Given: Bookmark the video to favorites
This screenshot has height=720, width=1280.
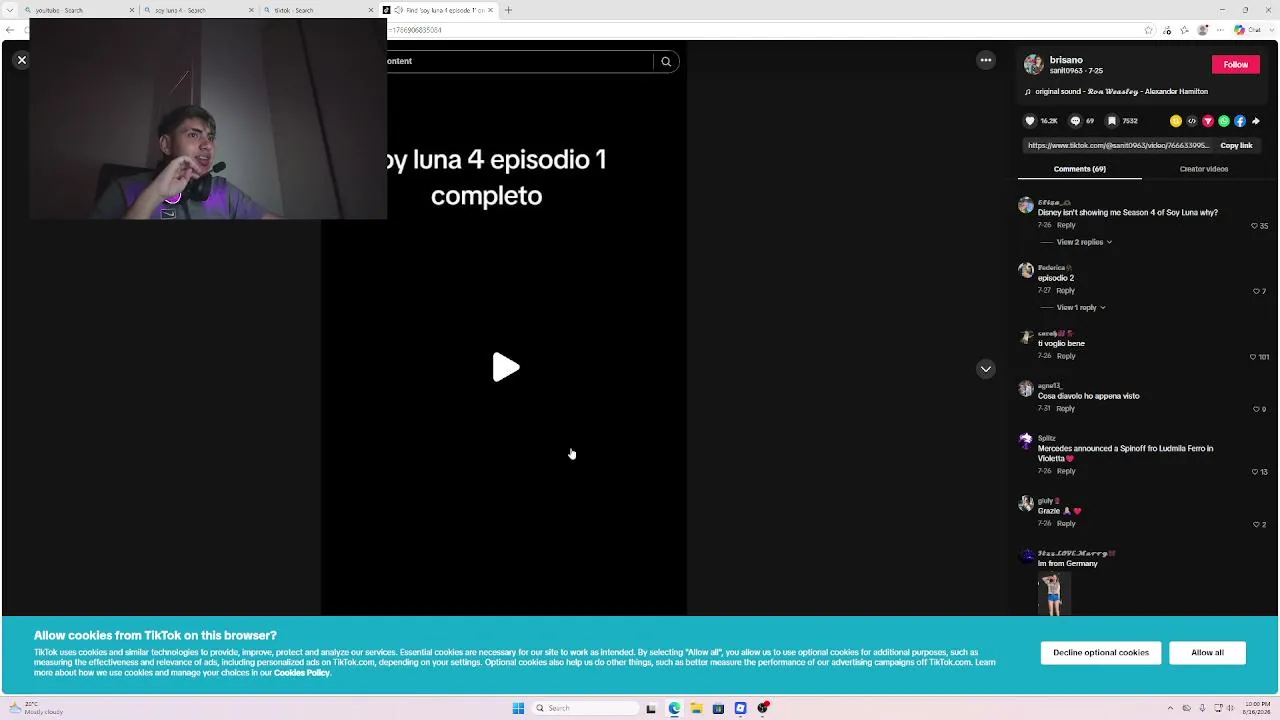Looking at the screenshot, I should (x=1112, y=121).
